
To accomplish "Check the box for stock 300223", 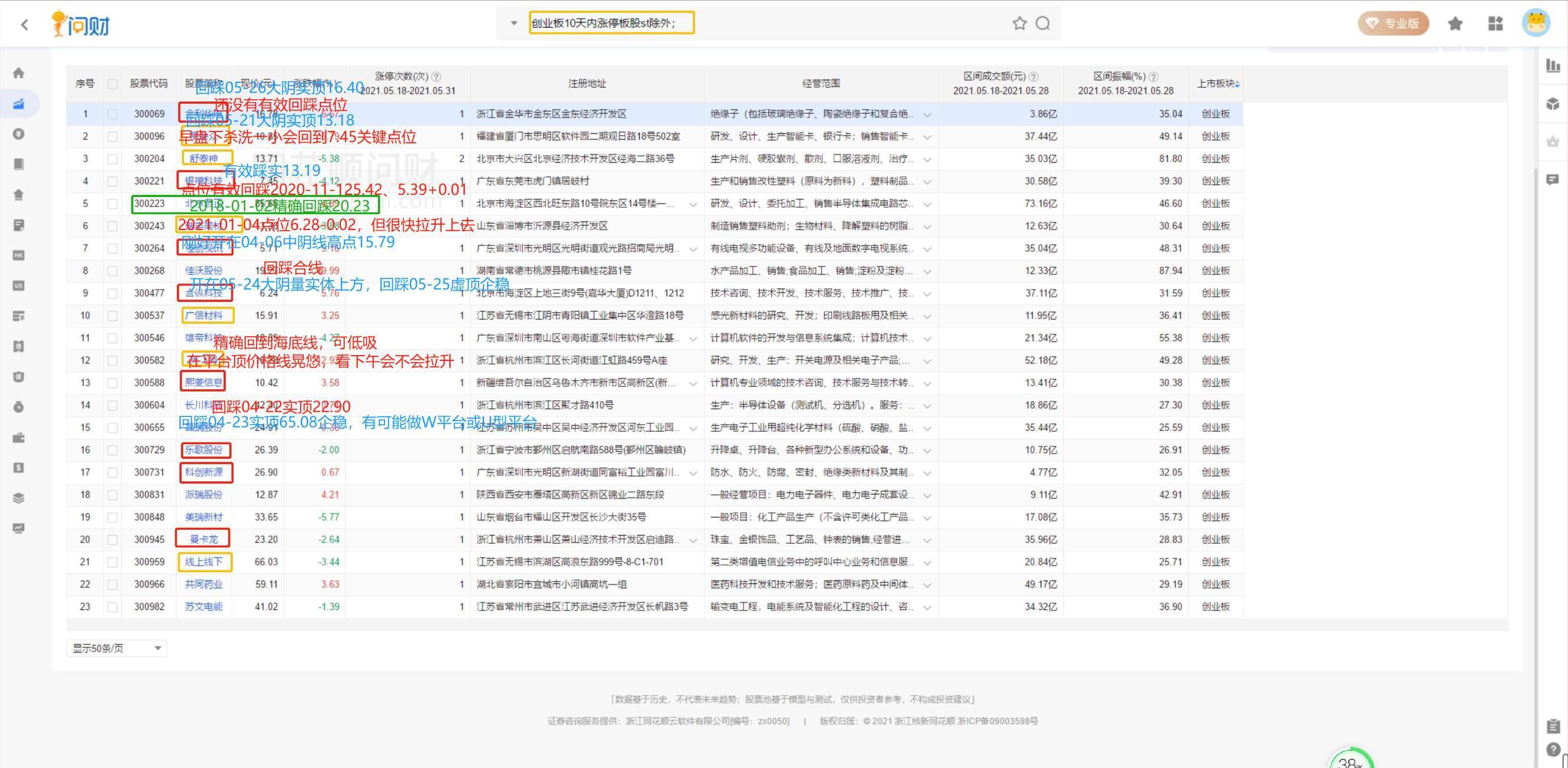I will coord(113,204).
